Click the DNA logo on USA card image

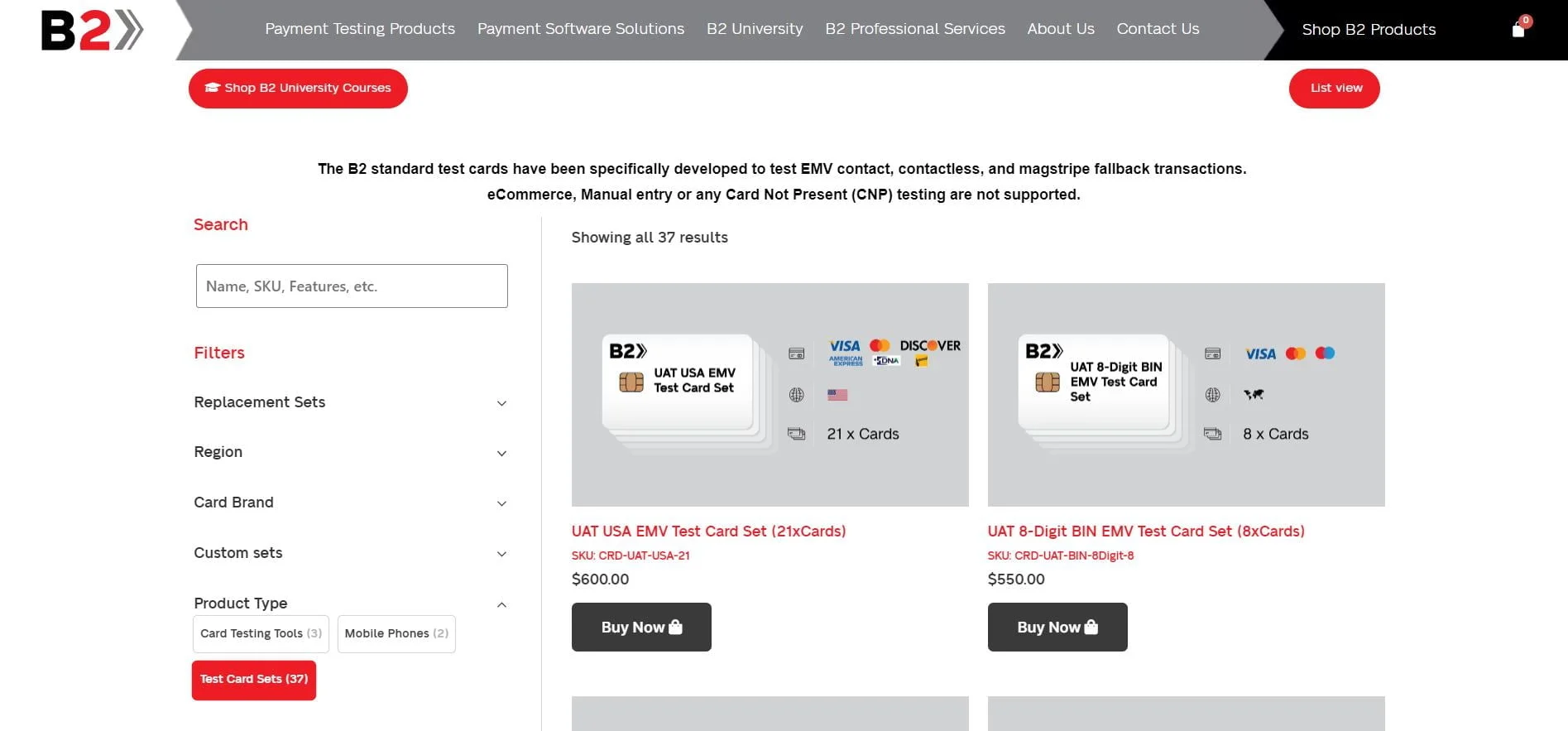(886, 361)
